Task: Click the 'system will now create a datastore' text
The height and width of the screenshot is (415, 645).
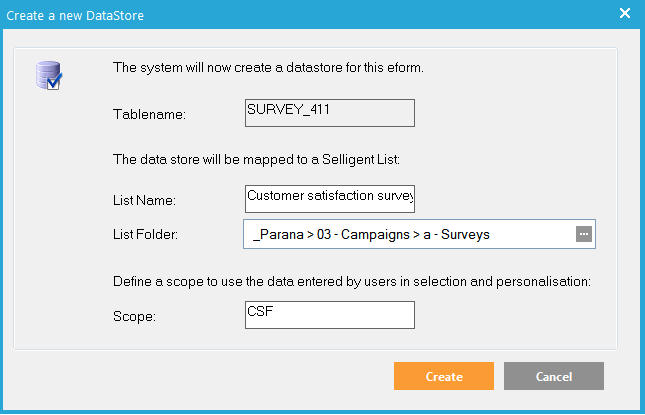Action: click(x=269, y=68)
